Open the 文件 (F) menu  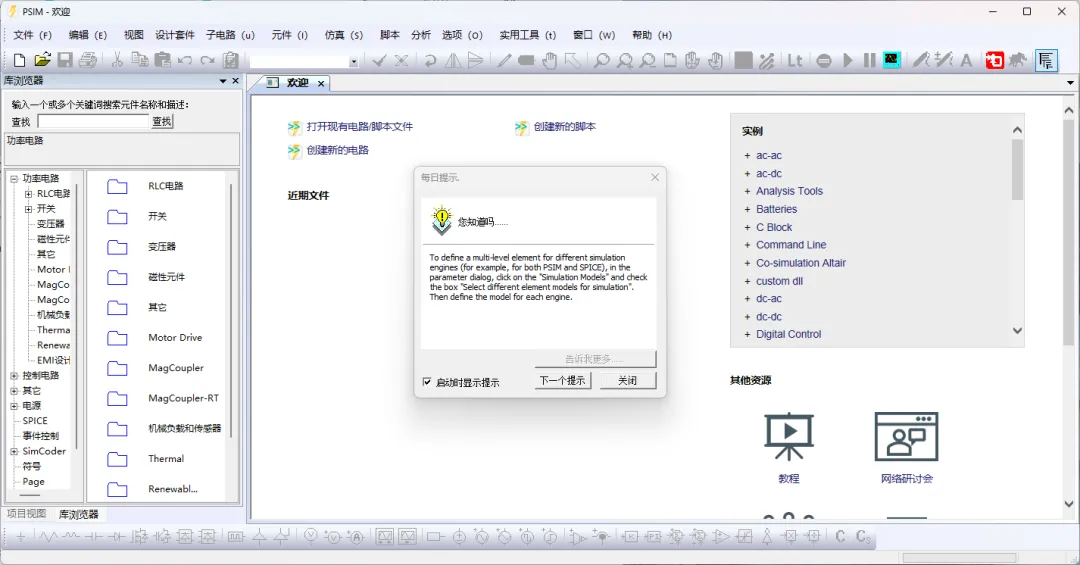(x=32, y=35)
